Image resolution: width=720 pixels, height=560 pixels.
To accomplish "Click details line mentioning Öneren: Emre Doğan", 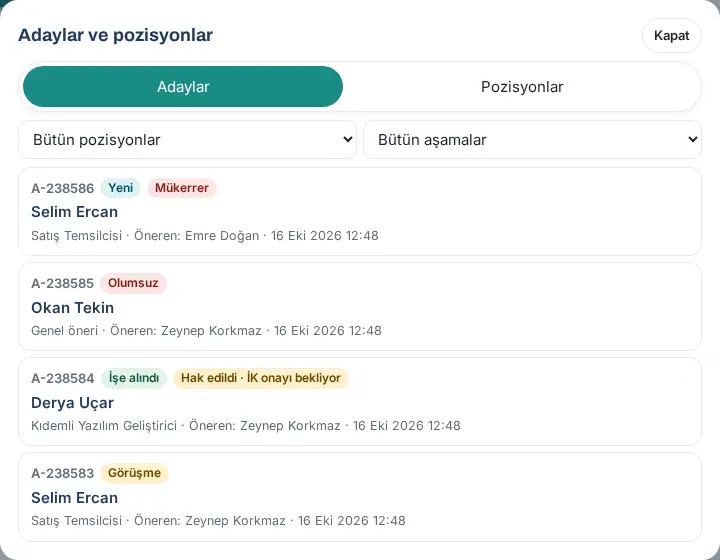I will click(205, 235).
